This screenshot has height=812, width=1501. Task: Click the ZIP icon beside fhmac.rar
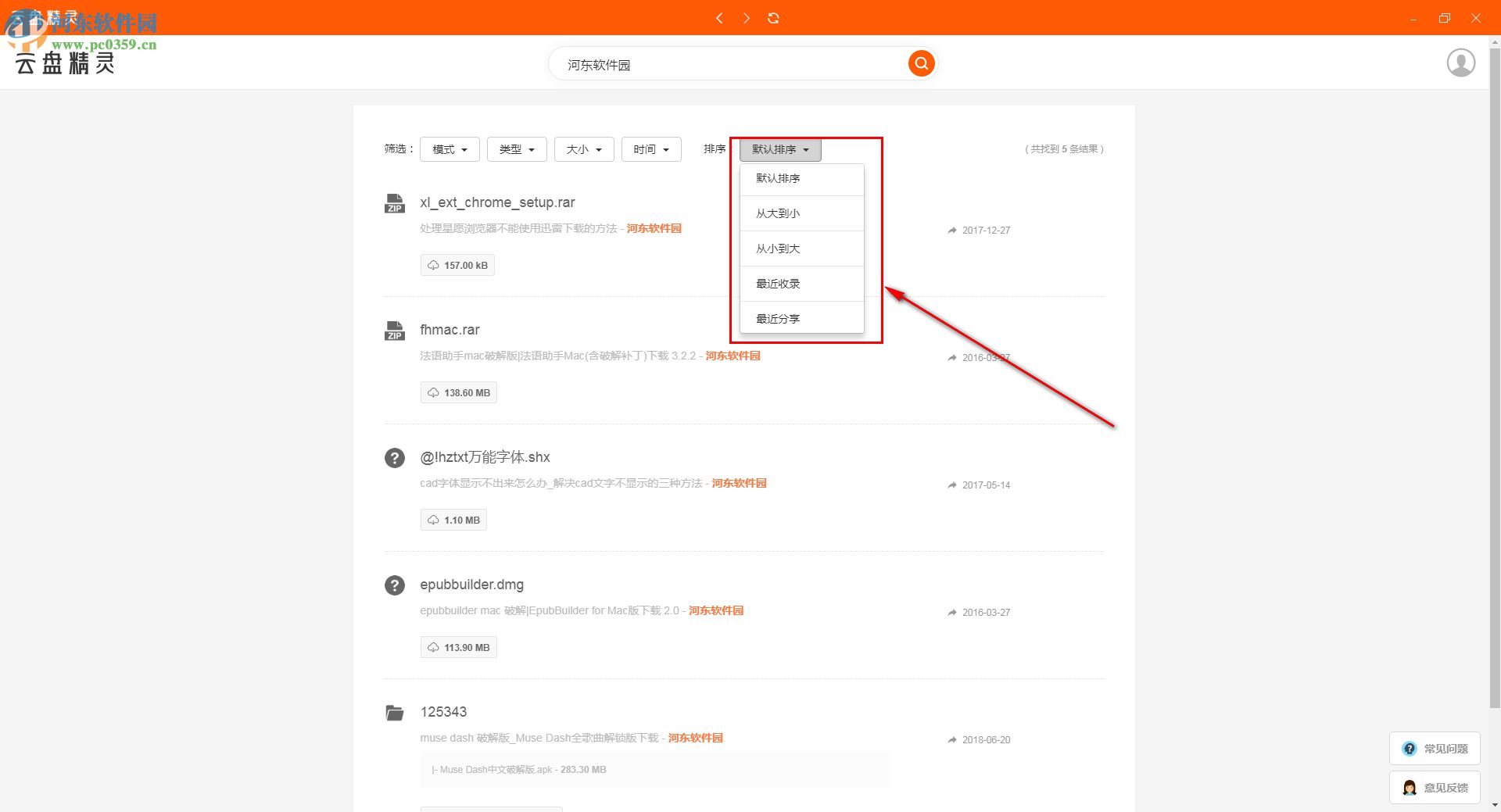(x=394, y=330)
